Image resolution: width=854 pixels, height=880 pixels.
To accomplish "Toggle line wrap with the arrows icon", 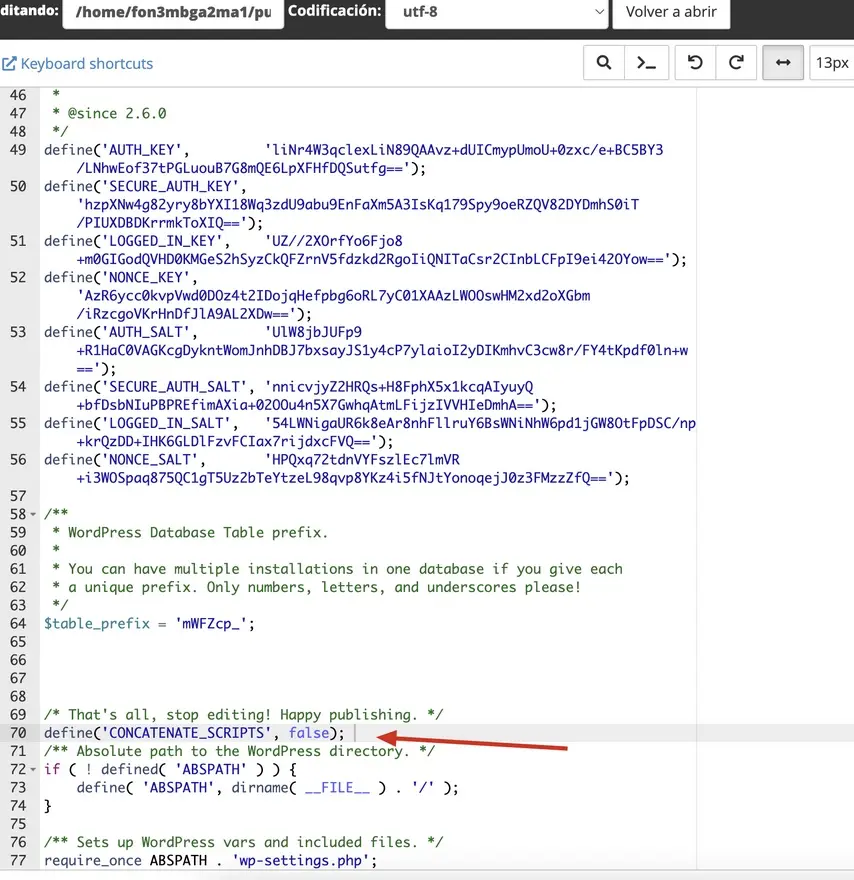I will click(783, 63).
